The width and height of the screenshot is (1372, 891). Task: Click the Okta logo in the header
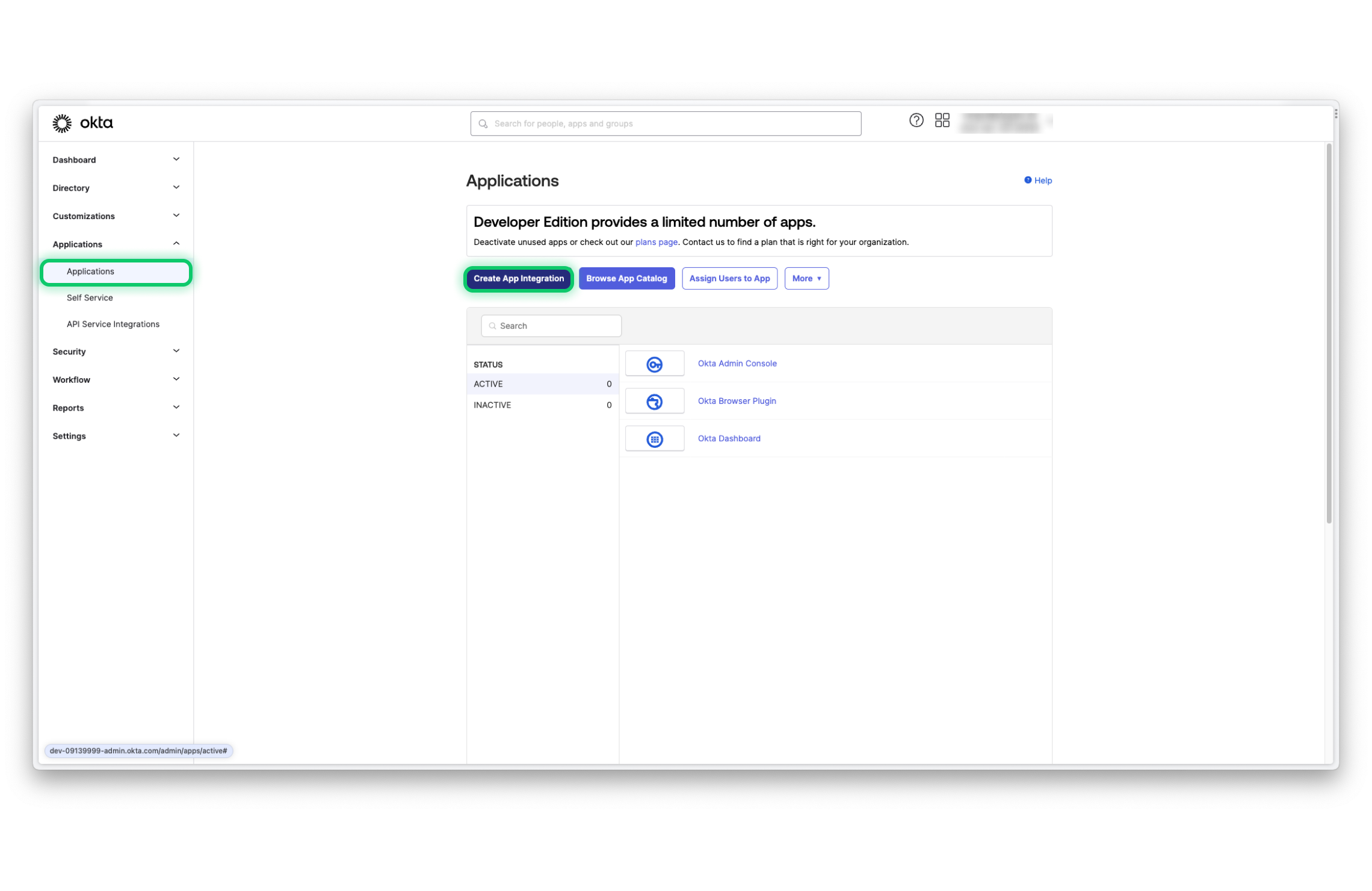pyautogui.click(x=82, y=123)
